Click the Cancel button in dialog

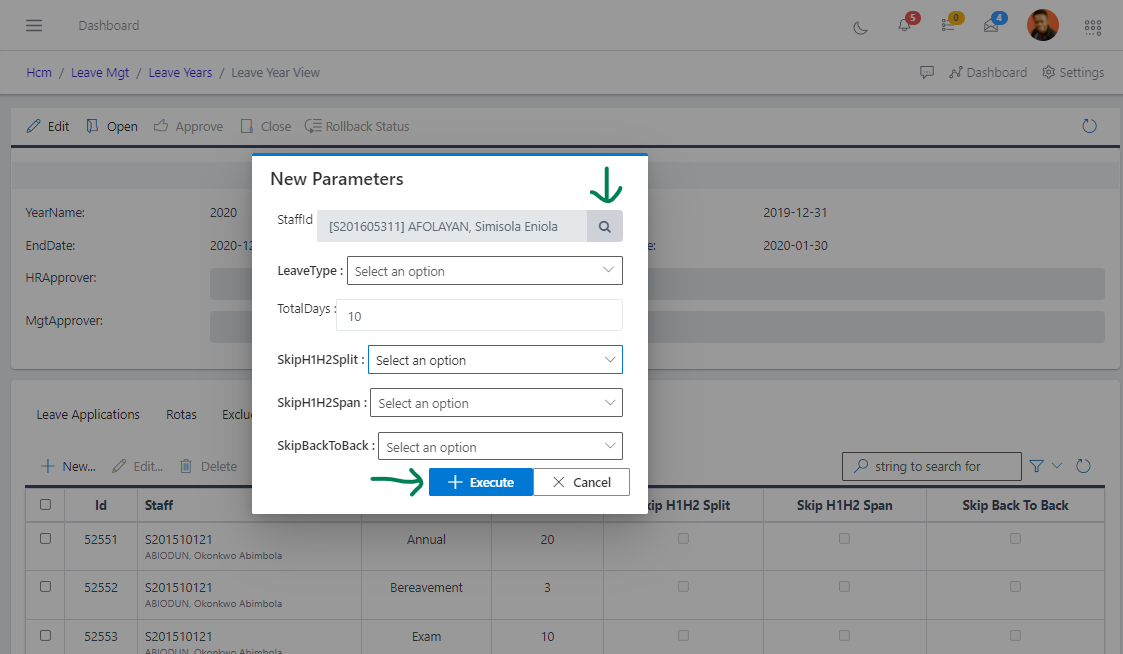581,482
